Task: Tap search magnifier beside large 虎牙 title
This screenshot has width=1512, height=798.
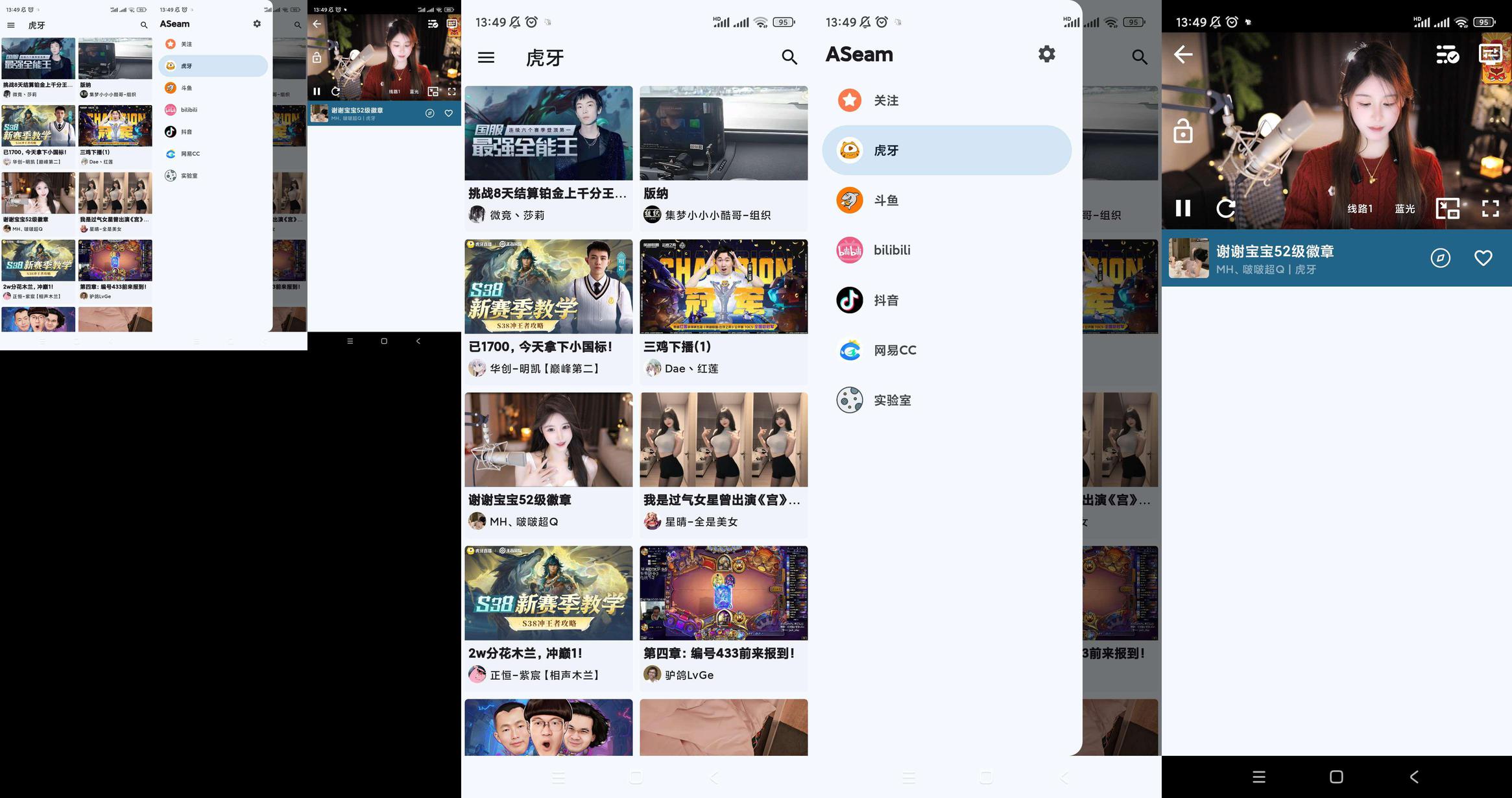Action: (789, 57)
